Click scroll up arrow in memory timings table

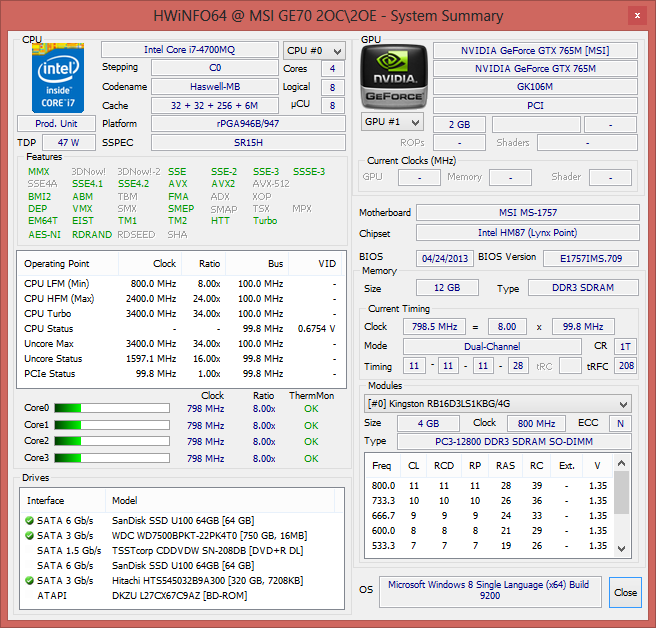pyautogui.click(x=622, y=463)
